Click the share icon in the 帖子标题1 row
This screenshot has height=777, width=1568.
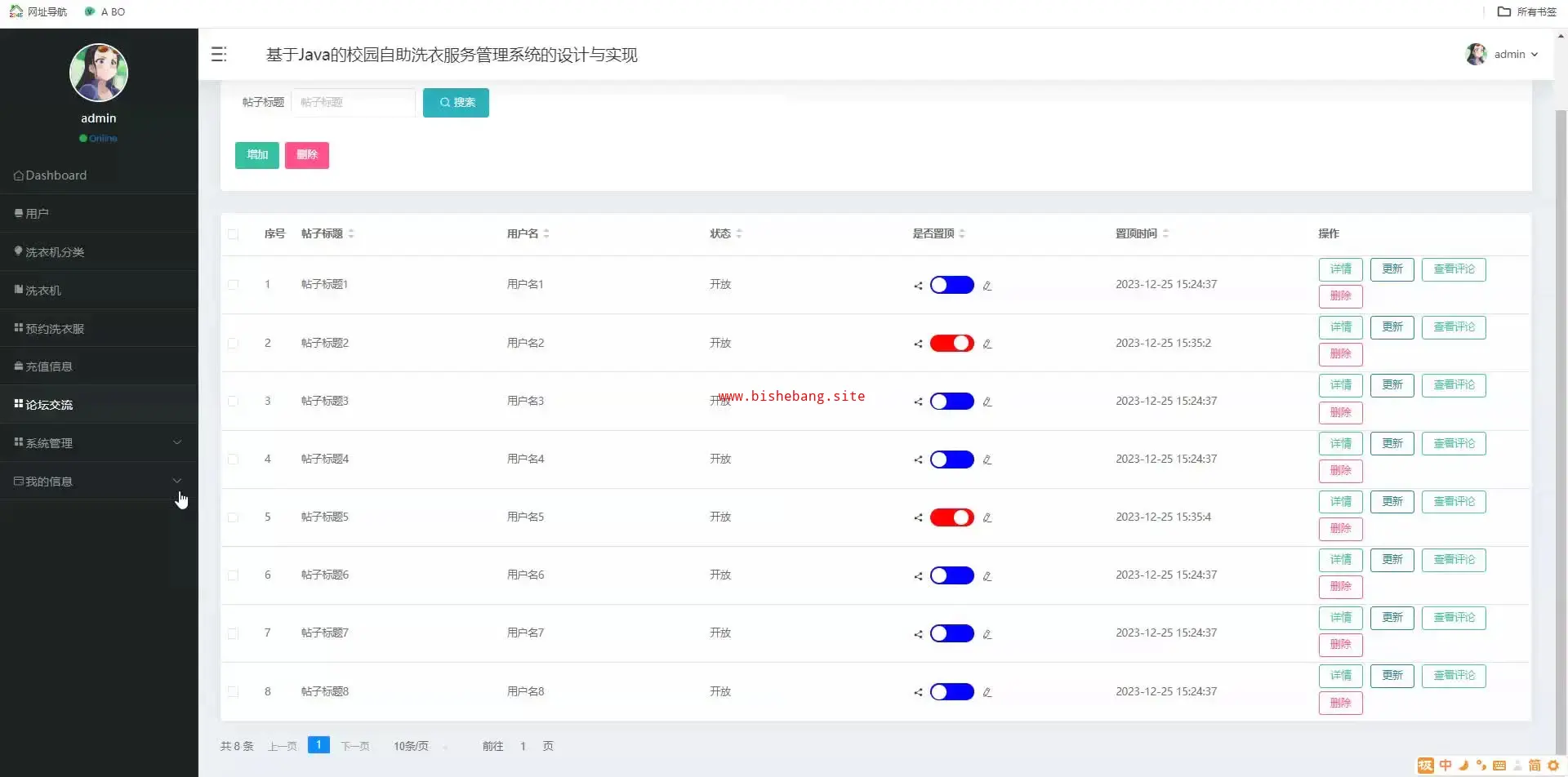click(x=918, y=286)
